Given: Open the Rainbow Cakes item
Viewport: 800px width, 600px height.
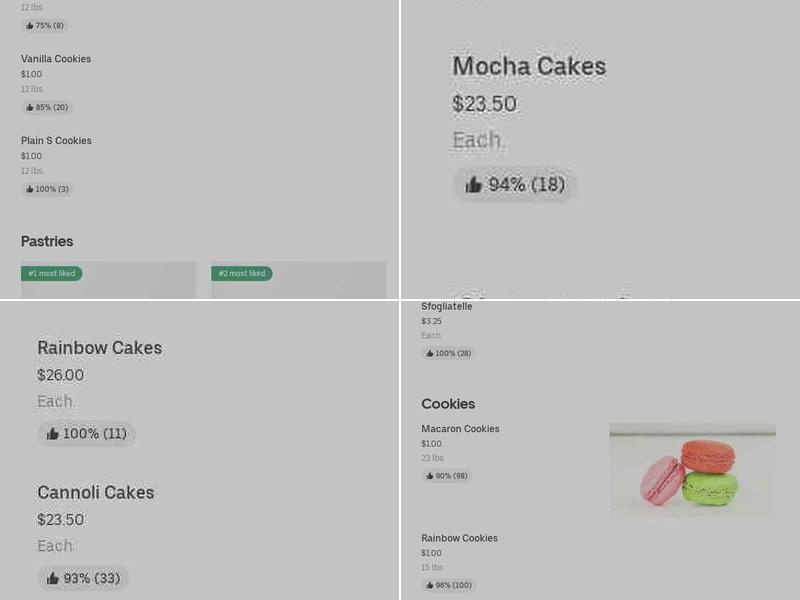Looking at the screenshot, I should [99, 348].
